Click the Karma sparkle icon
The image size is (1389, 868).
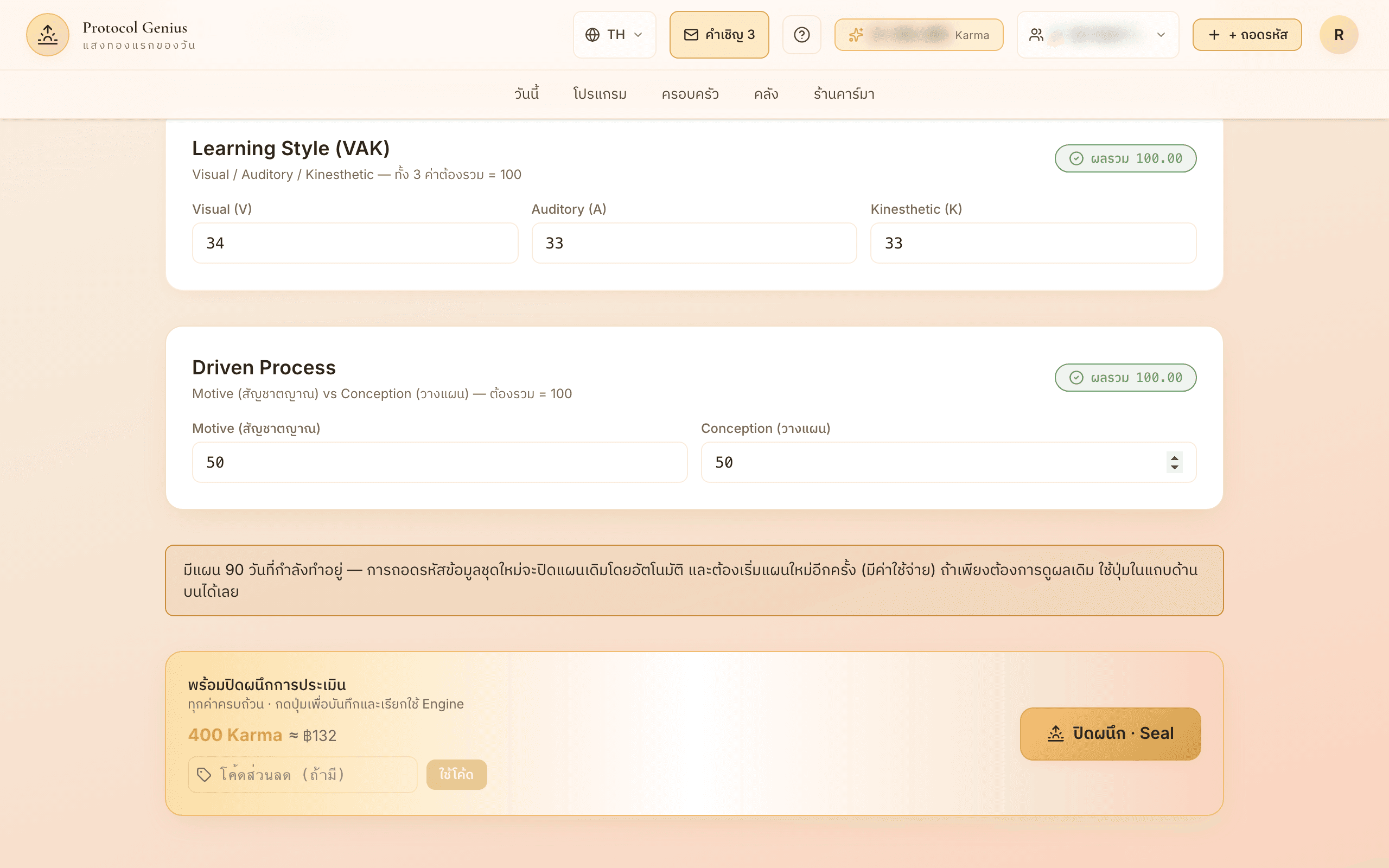coord(856,35)
